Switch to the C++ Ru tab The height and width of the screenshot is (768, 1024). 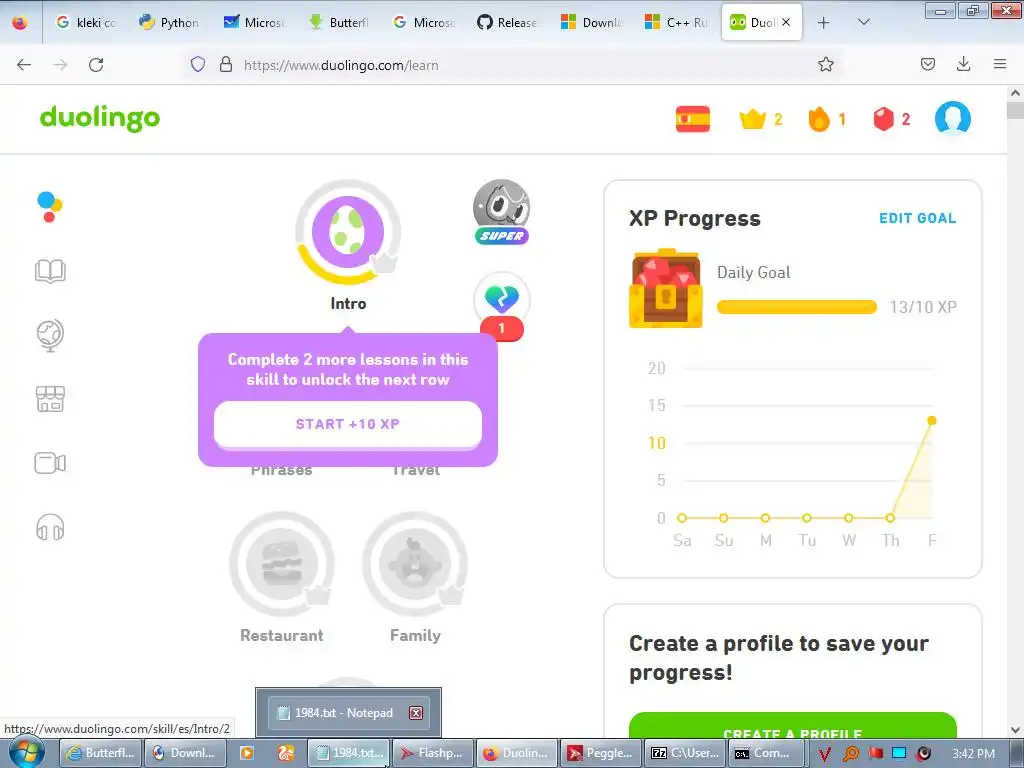[676, 22]
